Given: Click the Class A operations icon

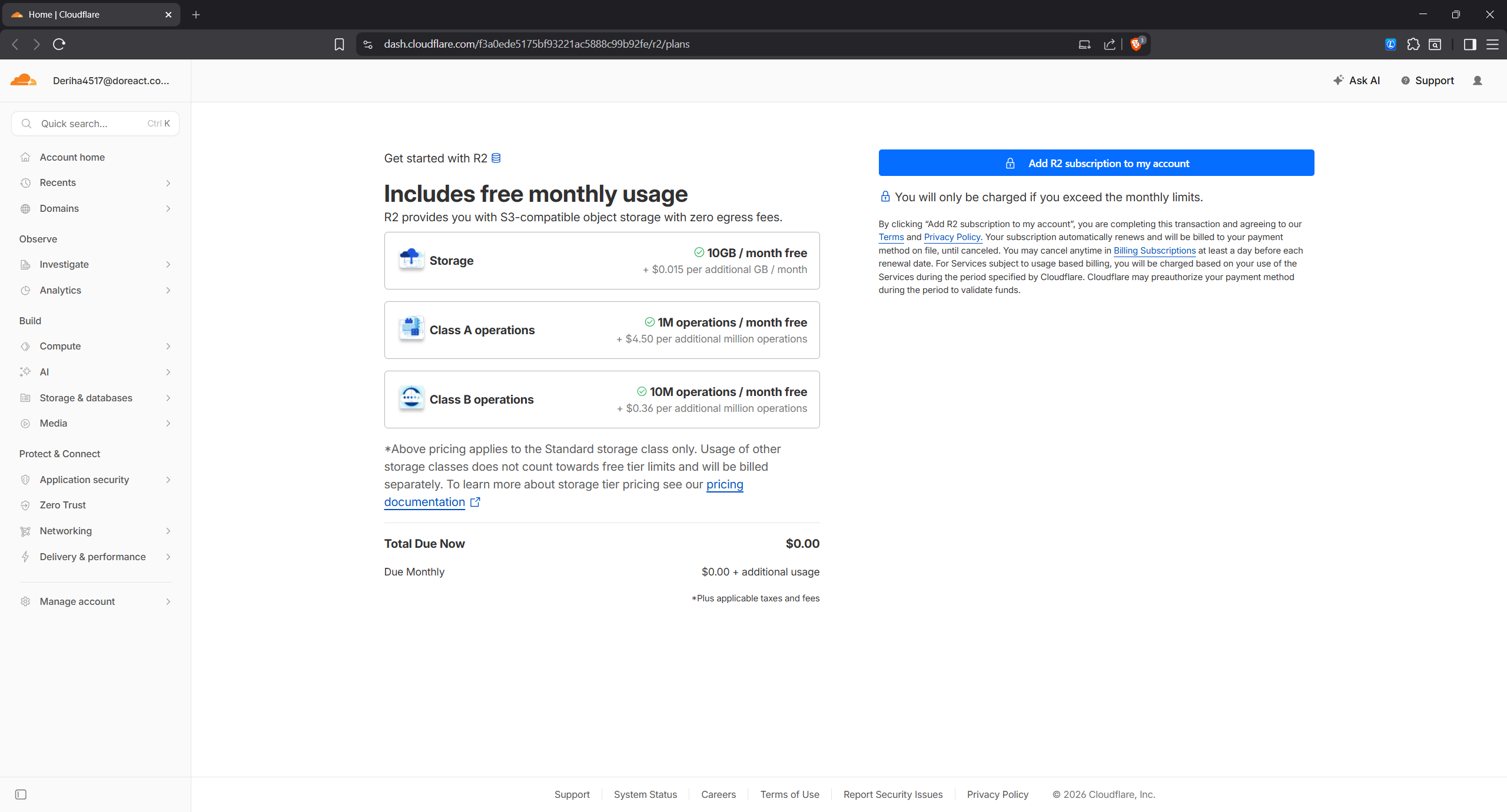Looking at the screenshot, I should pyautogui.click(x=411, y=328).
